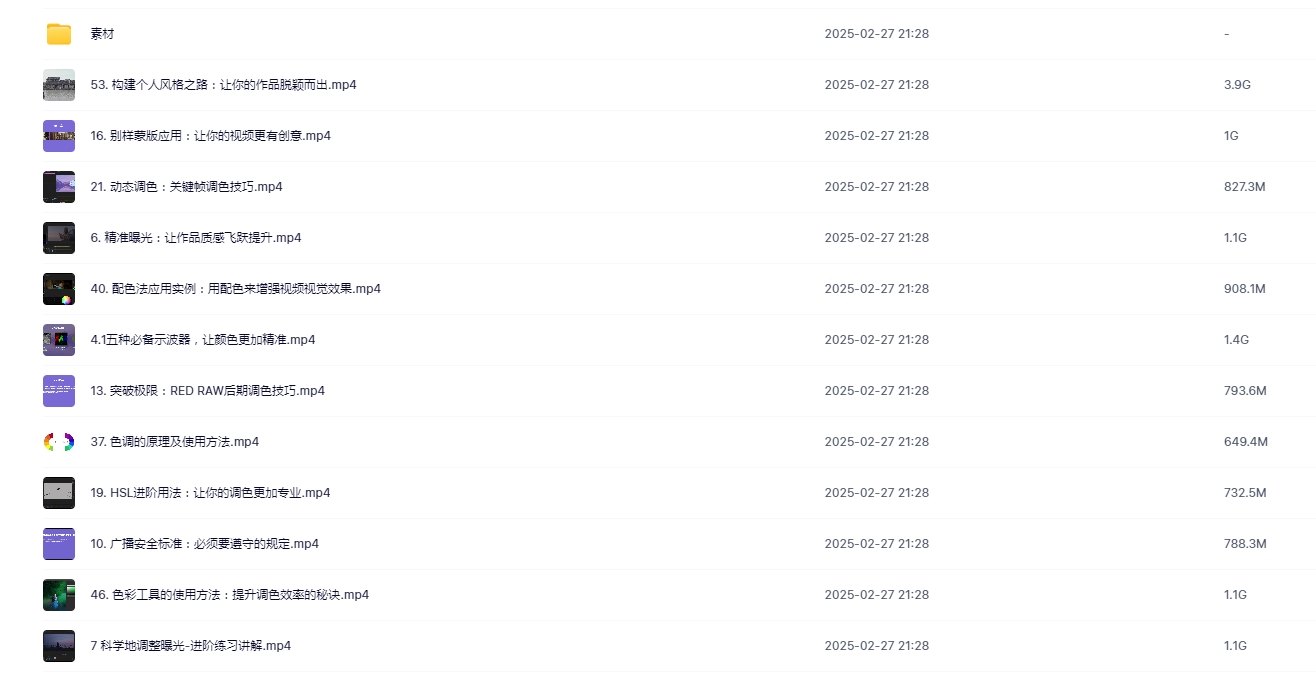The width and height of the screenshot is (1316, 674).
Task: Click thumbnail of 10. 广播安全标准 video
Action: [x=59, y=544]
